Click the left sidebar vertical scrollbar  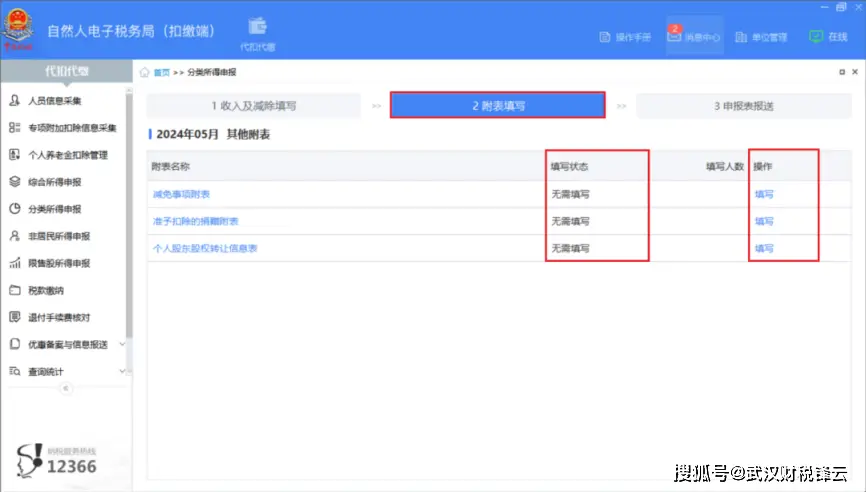[x=128, y=200]
